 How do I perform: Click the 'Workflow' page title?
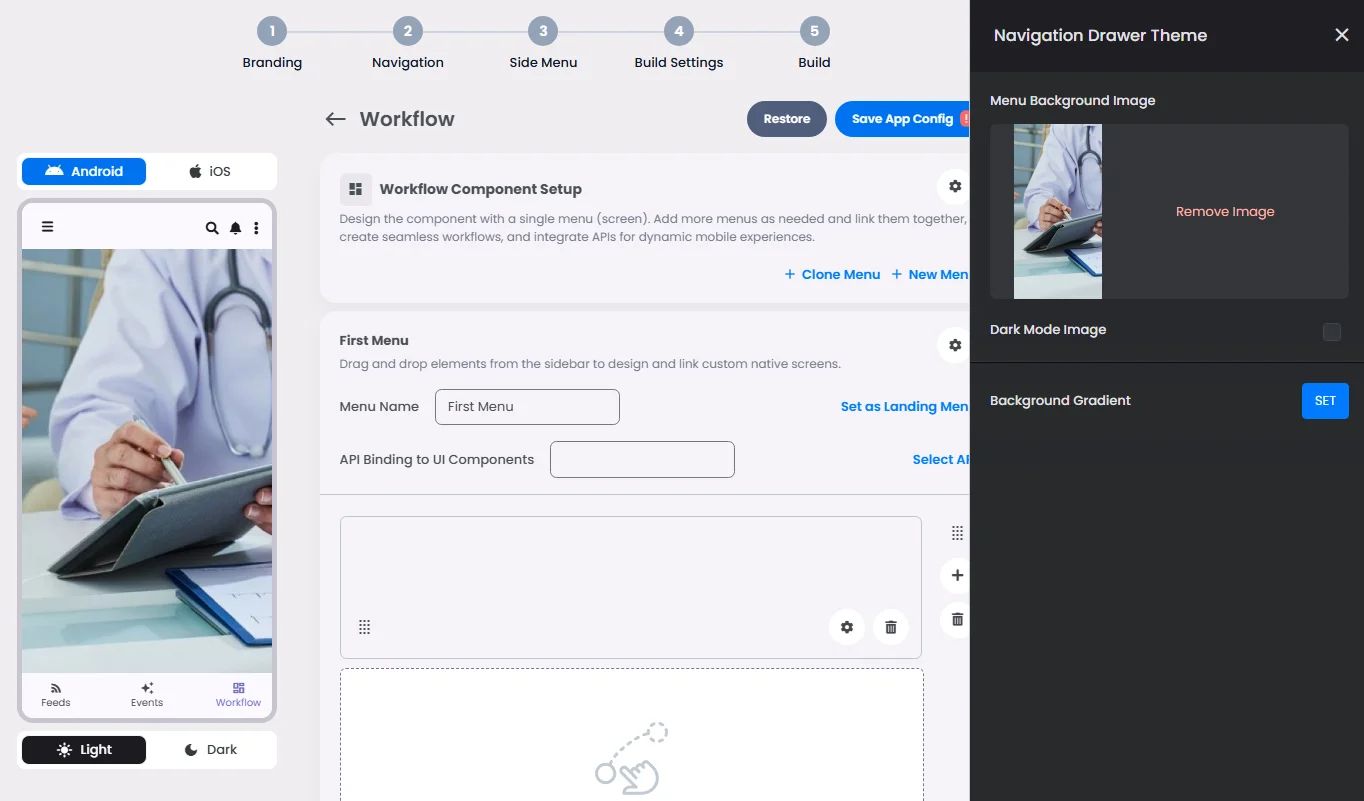pyautogui.click(x=407, y=119)
